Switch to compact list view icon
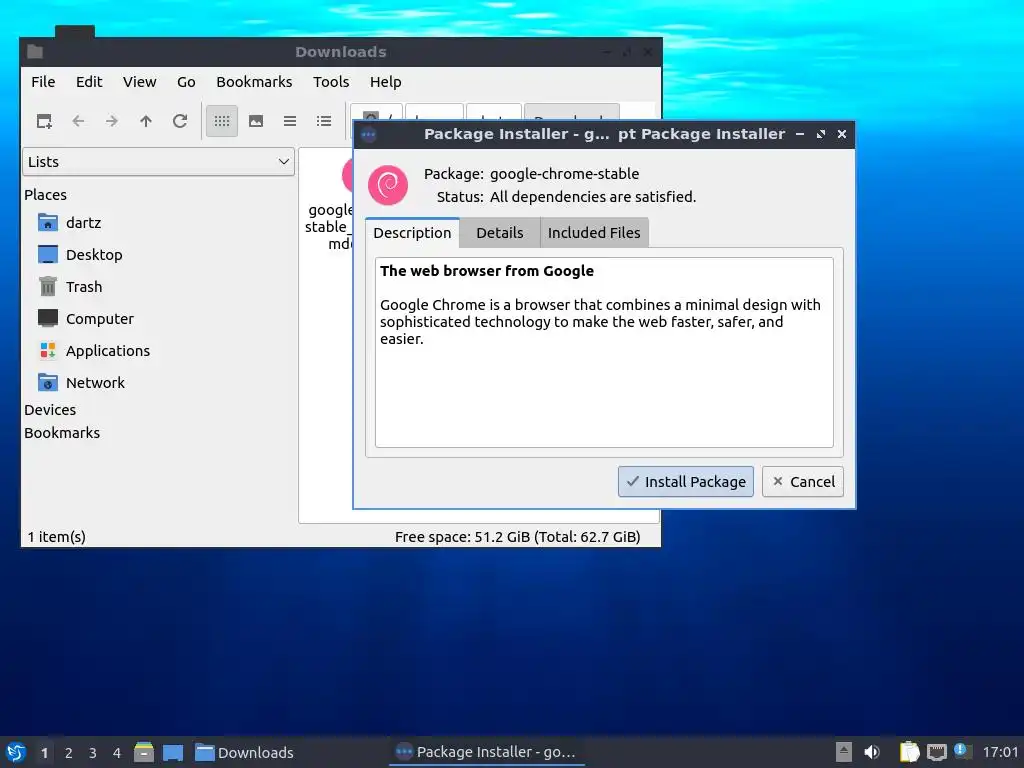The image size is (1024, 768). point(290,121)
